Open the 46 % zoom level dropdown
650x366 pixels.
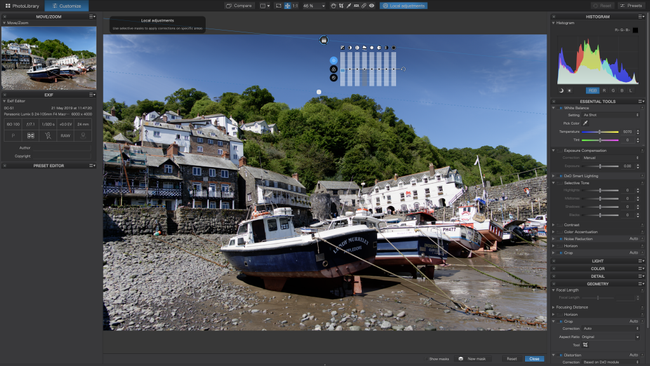(314, 6)
